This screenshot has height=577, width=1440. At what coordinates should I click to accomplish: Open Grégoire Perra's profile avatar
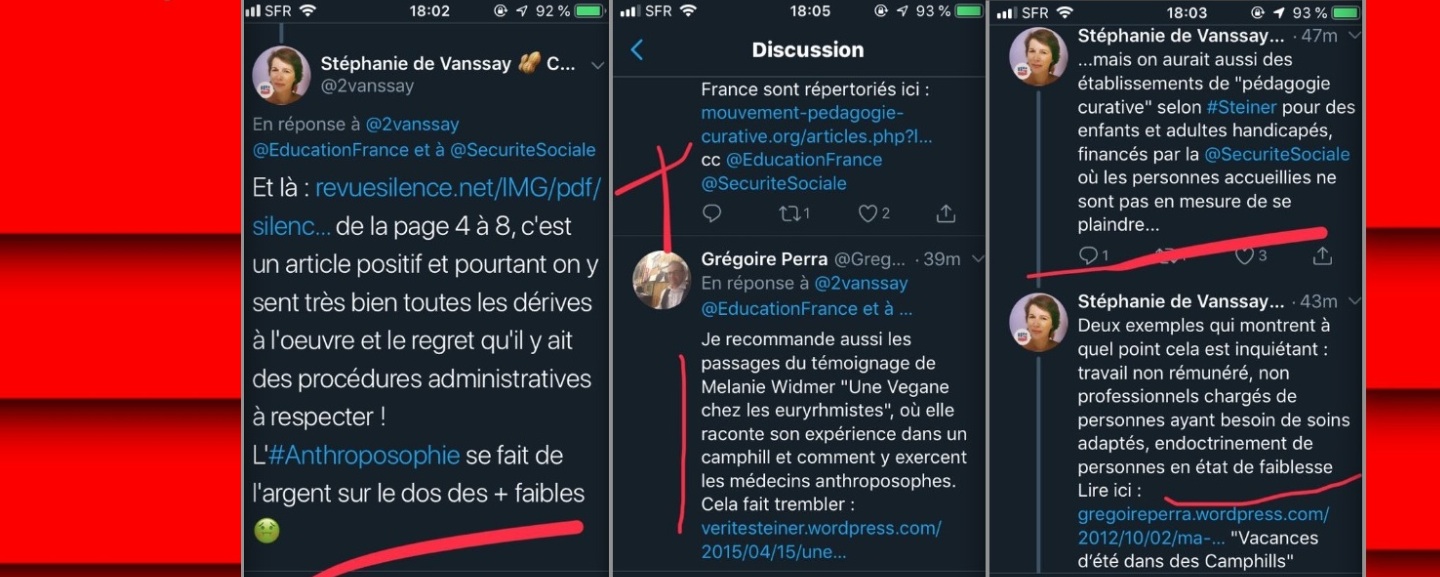pyautogui.click(x=662, y=280)
